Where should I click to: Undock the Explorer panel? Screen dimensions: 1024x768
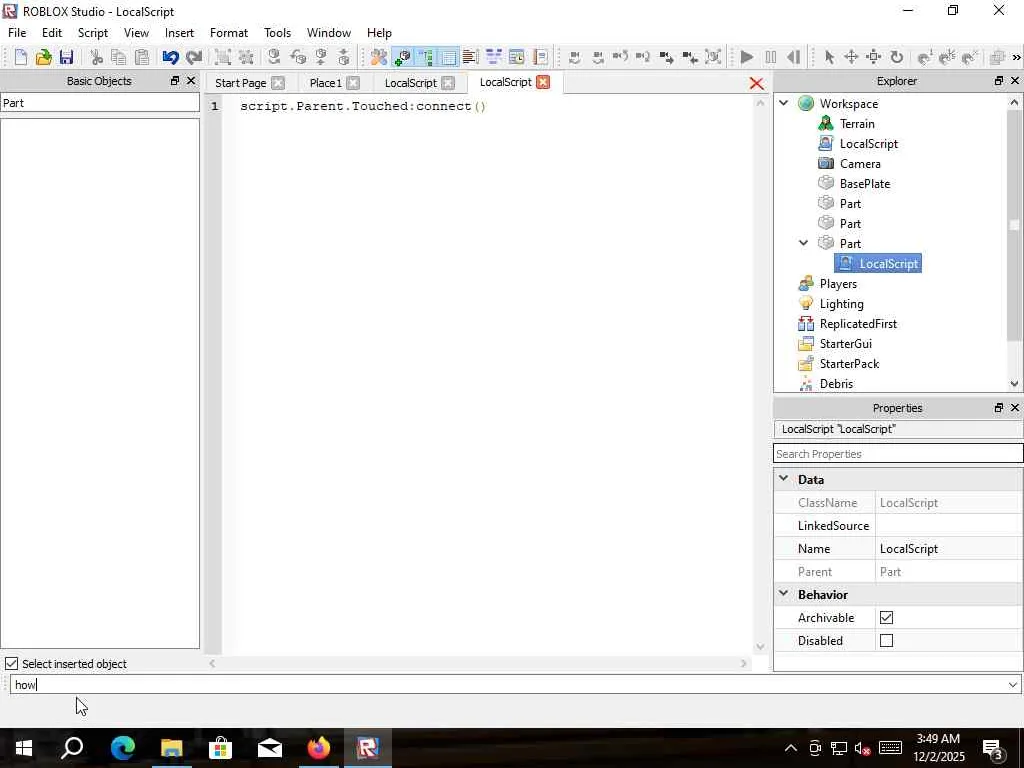coord(999,80)
